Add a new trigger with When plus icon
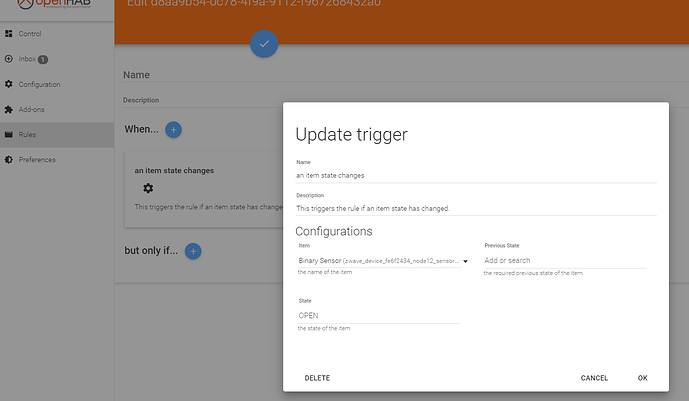 pyautogui.click(x=173, y=129)
